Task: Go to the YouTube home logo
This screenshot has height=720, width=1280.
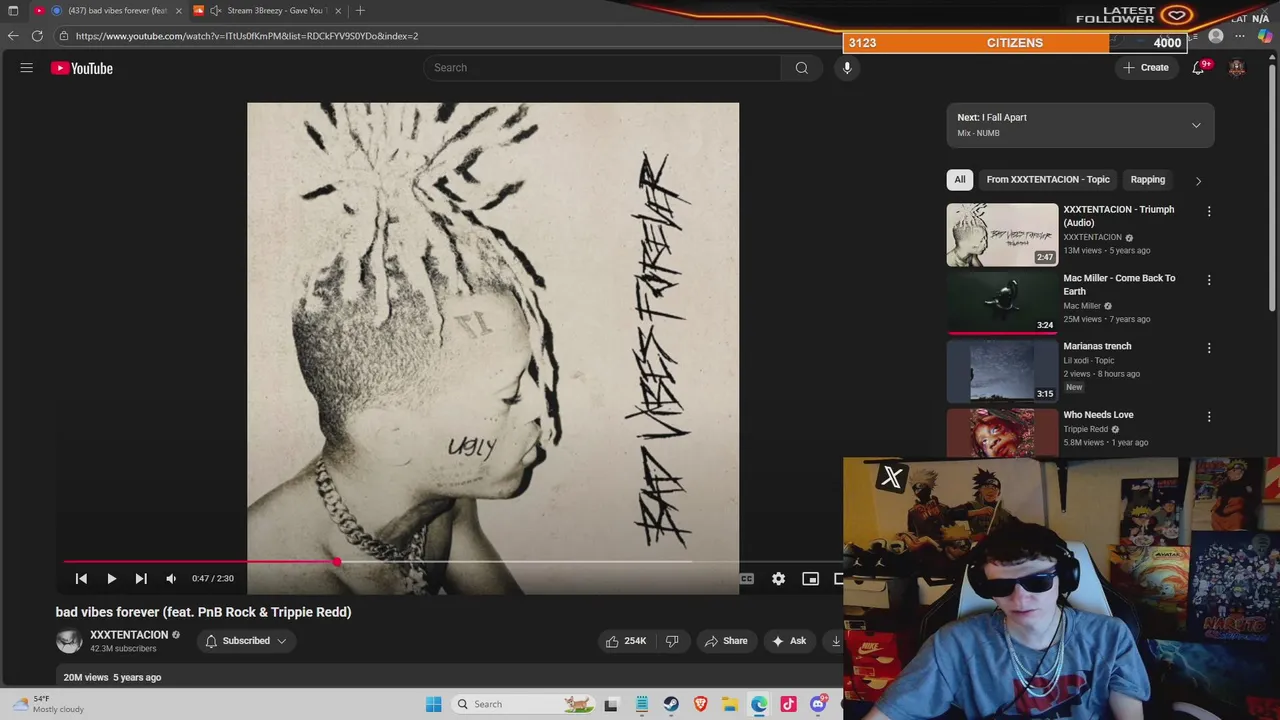Action: point(82,68)
